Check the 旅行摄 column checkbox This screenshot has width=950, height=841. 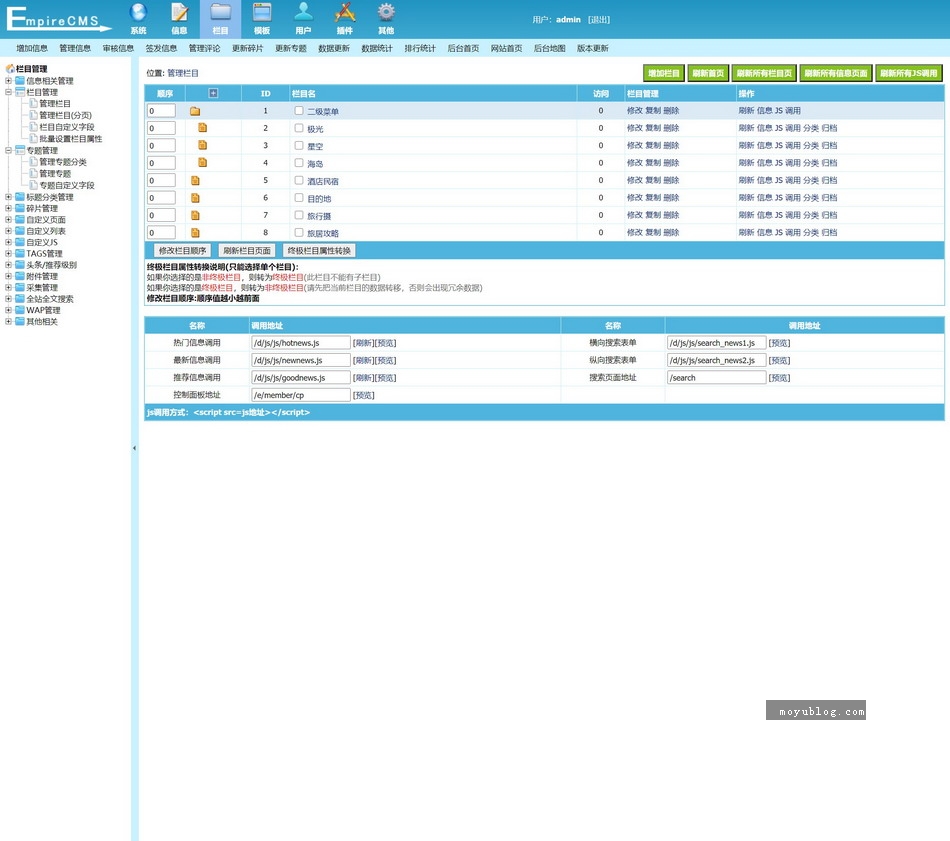pos(299,215)
